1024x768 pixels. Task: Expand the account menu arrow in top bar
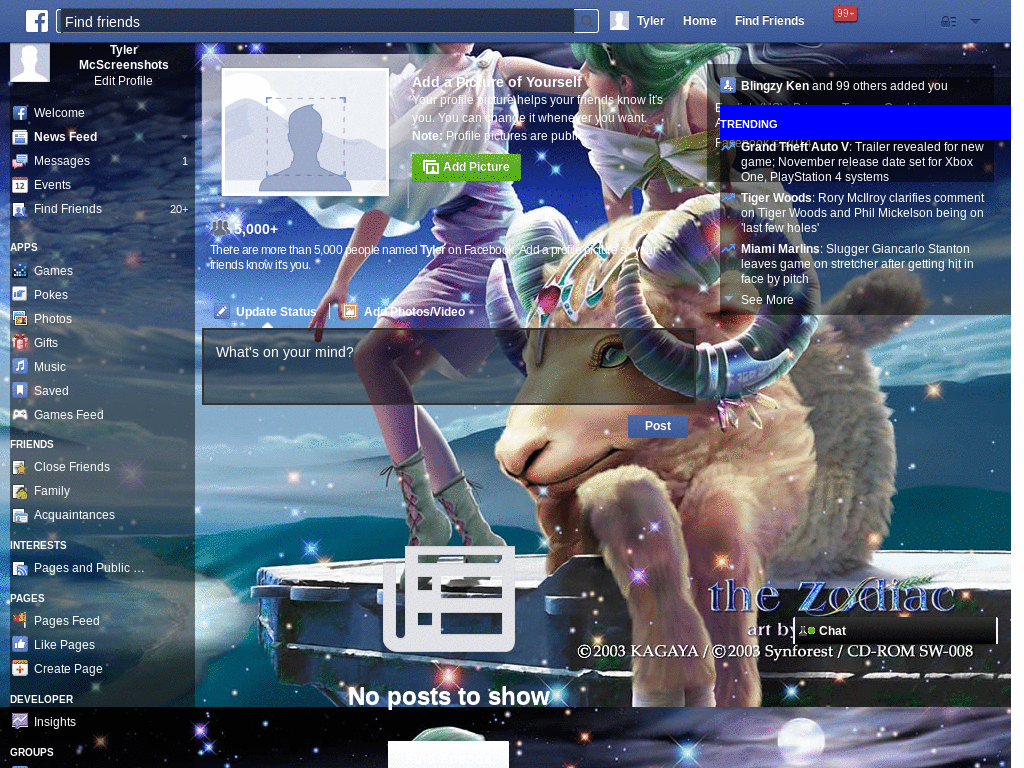click(975, 22)
